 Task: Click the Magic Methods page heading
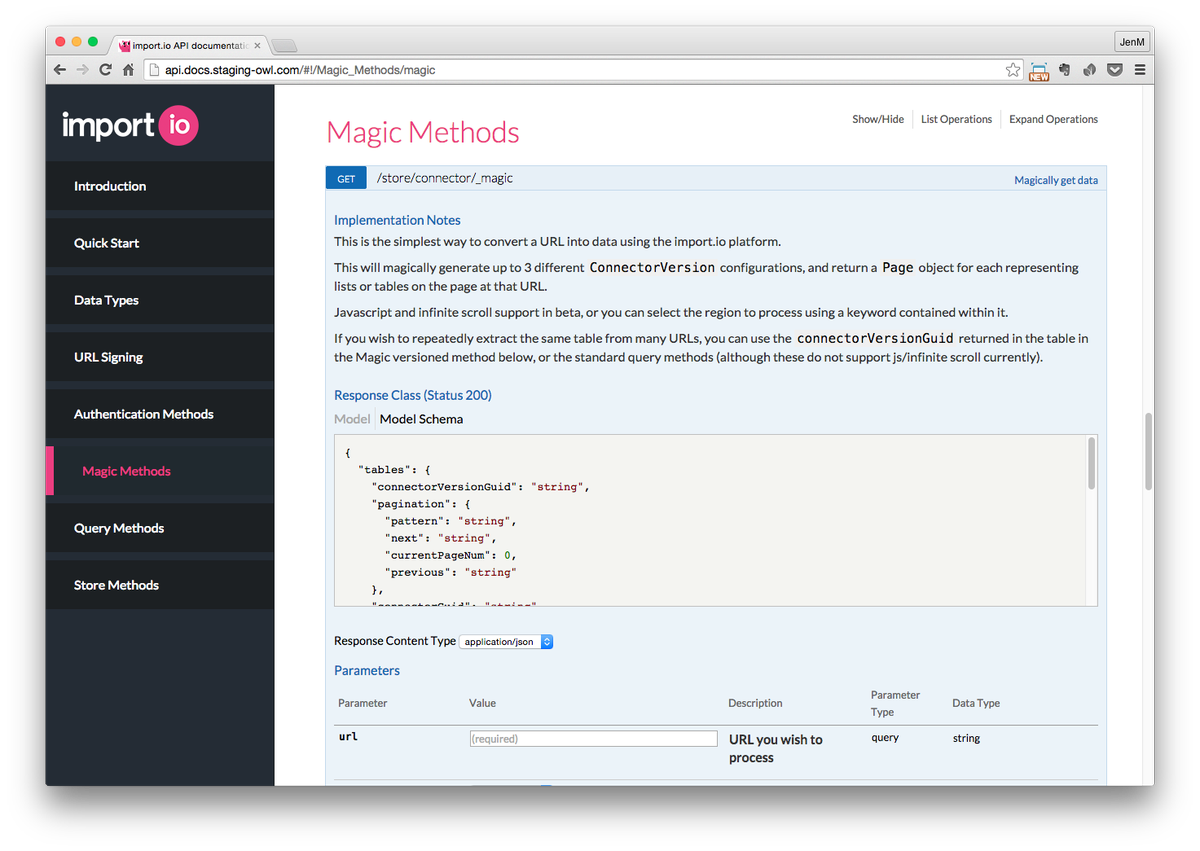click(423, 132)
